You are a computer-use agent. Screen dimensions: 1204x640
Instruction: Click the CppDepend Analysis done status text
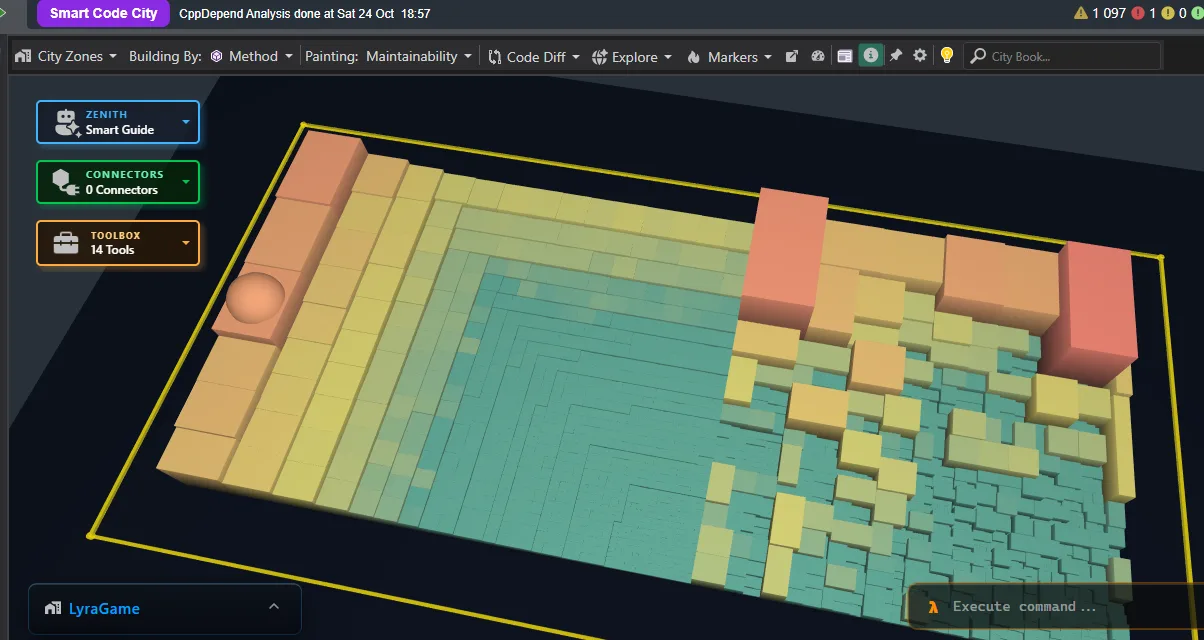click(x=304, y=14)
